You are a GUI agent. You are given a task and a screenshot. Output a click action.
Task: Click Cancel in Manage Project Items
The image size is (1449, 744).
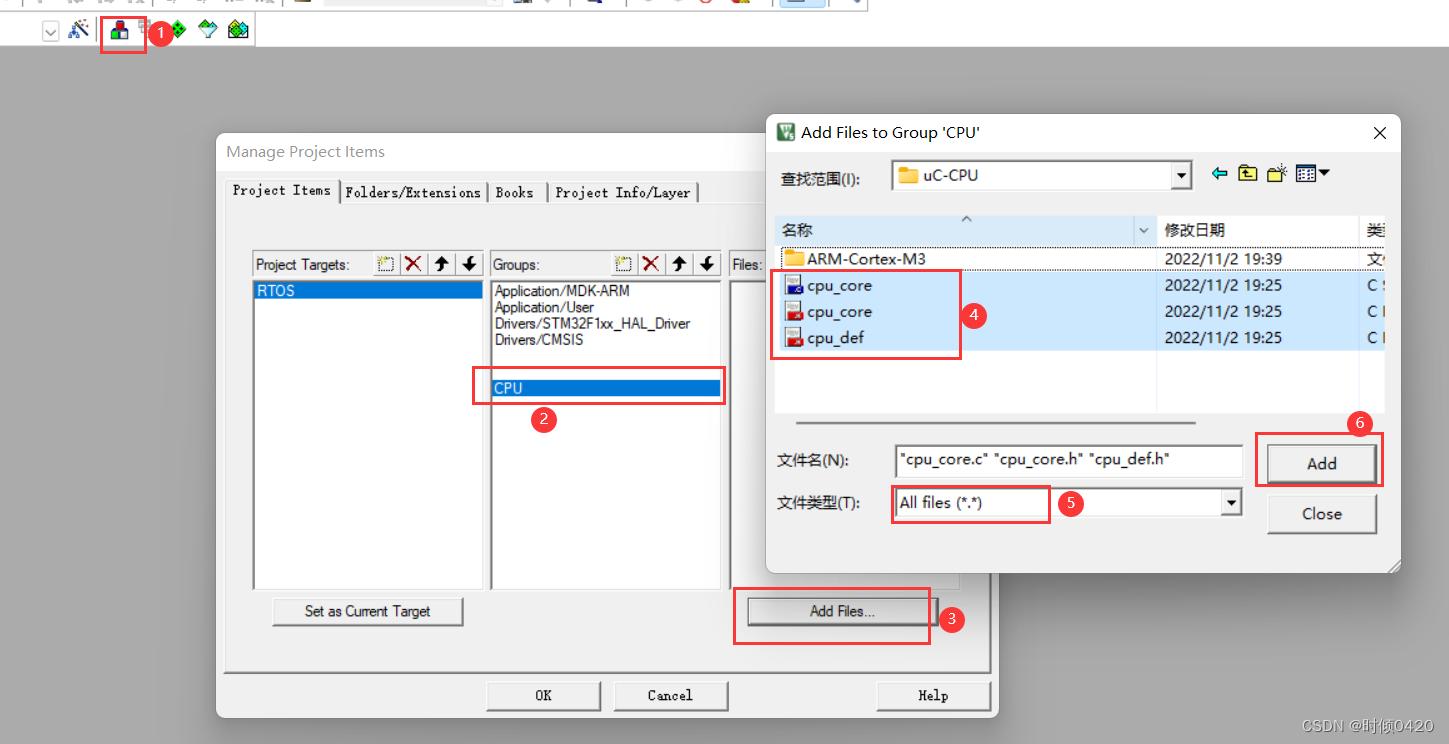coord(670,695)
